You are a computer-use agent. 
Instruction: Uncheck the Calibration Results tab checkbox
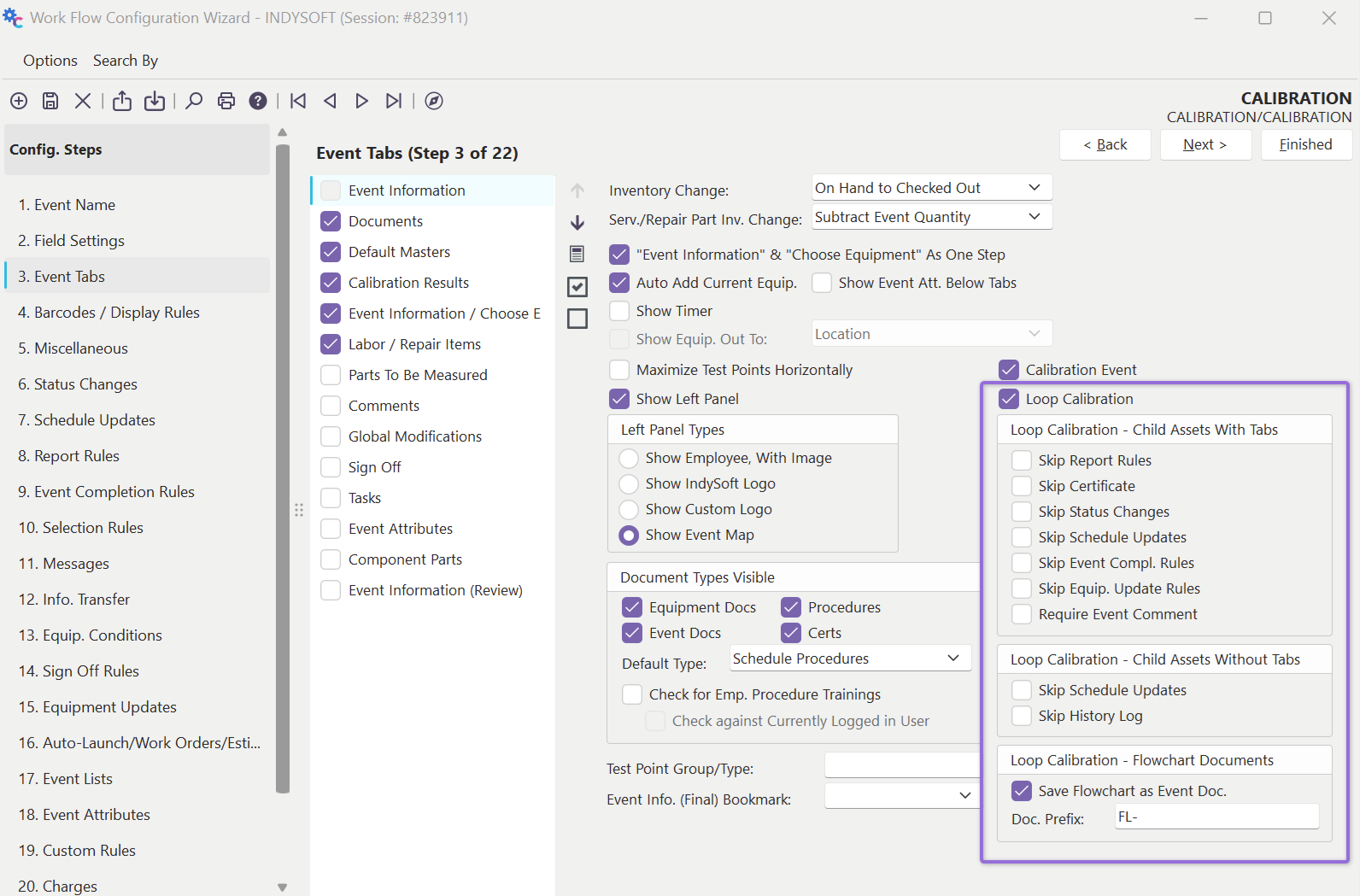point(331,283)
